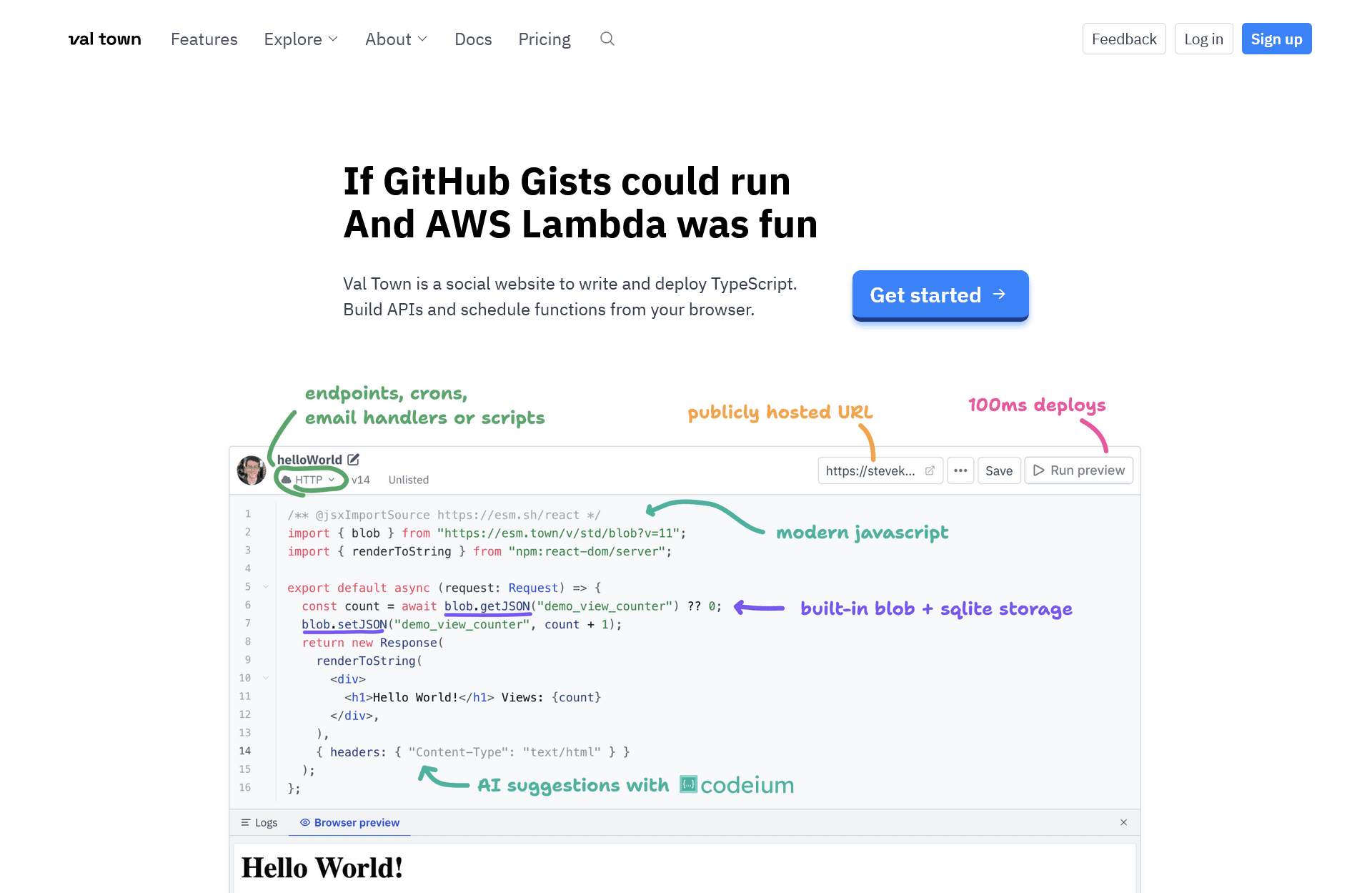Open the HTTP val type dropdown
Screen dimensions: 1372x893
click(309, 480)
